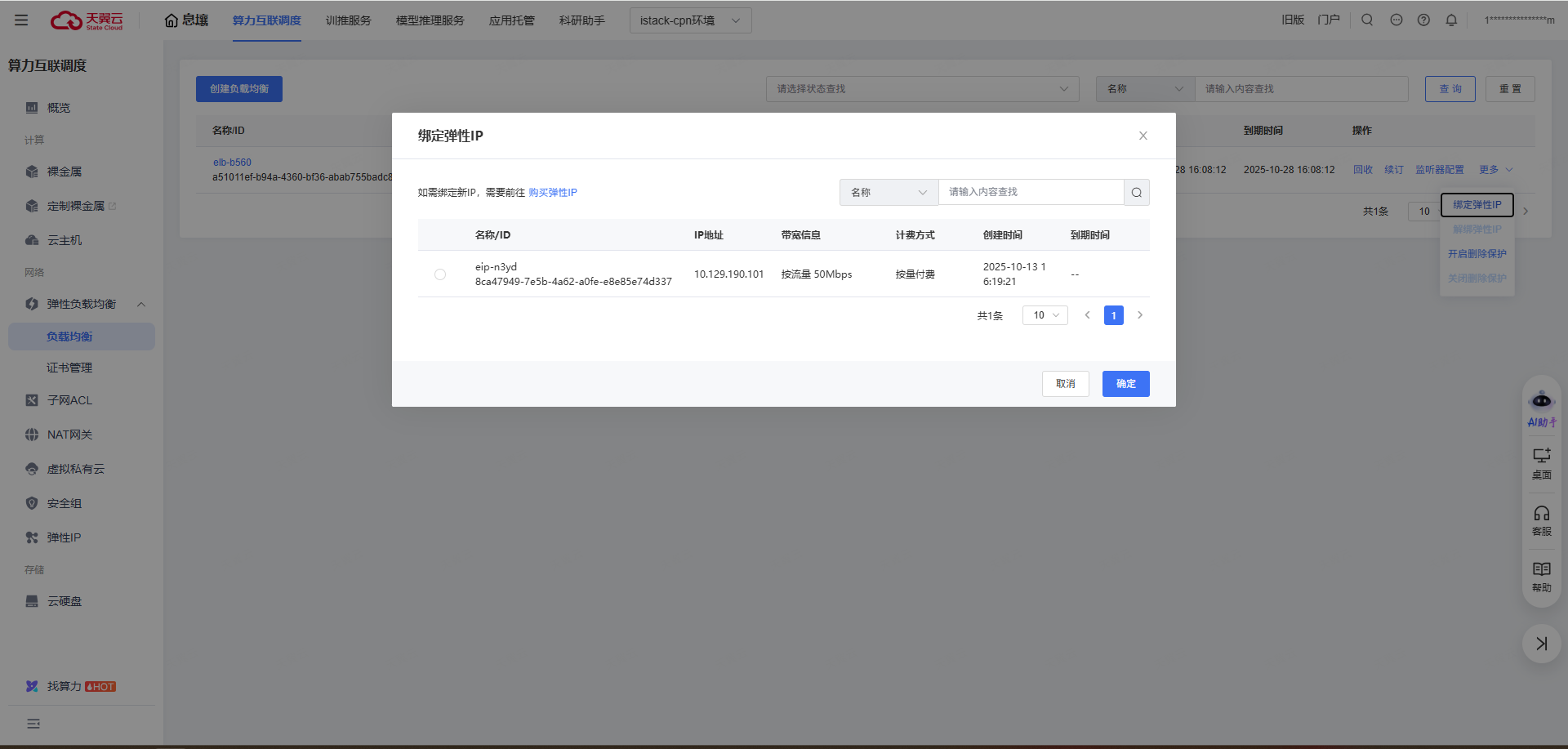Select the eip-n3yd radio button
Screen dimensions: 1568x749
pos(440,274)
